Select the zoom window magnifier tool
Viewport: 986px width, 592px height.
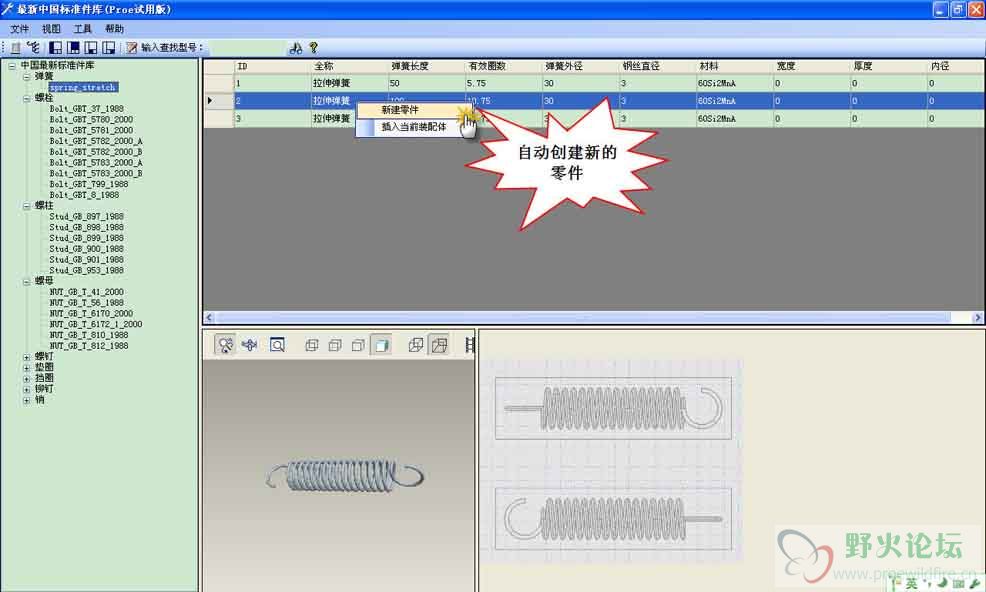point(277,345)
